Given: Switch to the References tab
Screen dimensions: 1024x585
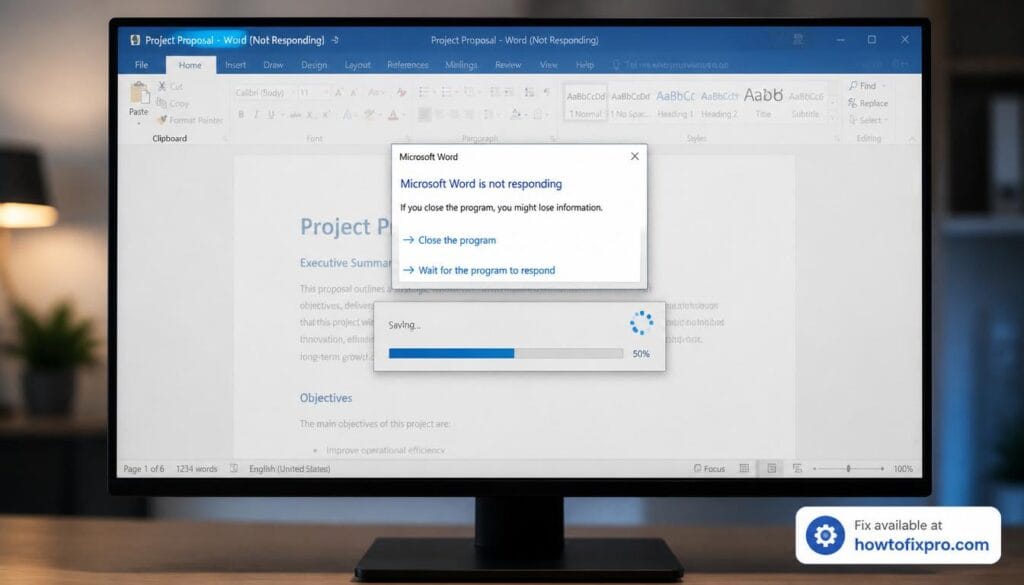Looking at the screenshot, I should coord(408,65).
